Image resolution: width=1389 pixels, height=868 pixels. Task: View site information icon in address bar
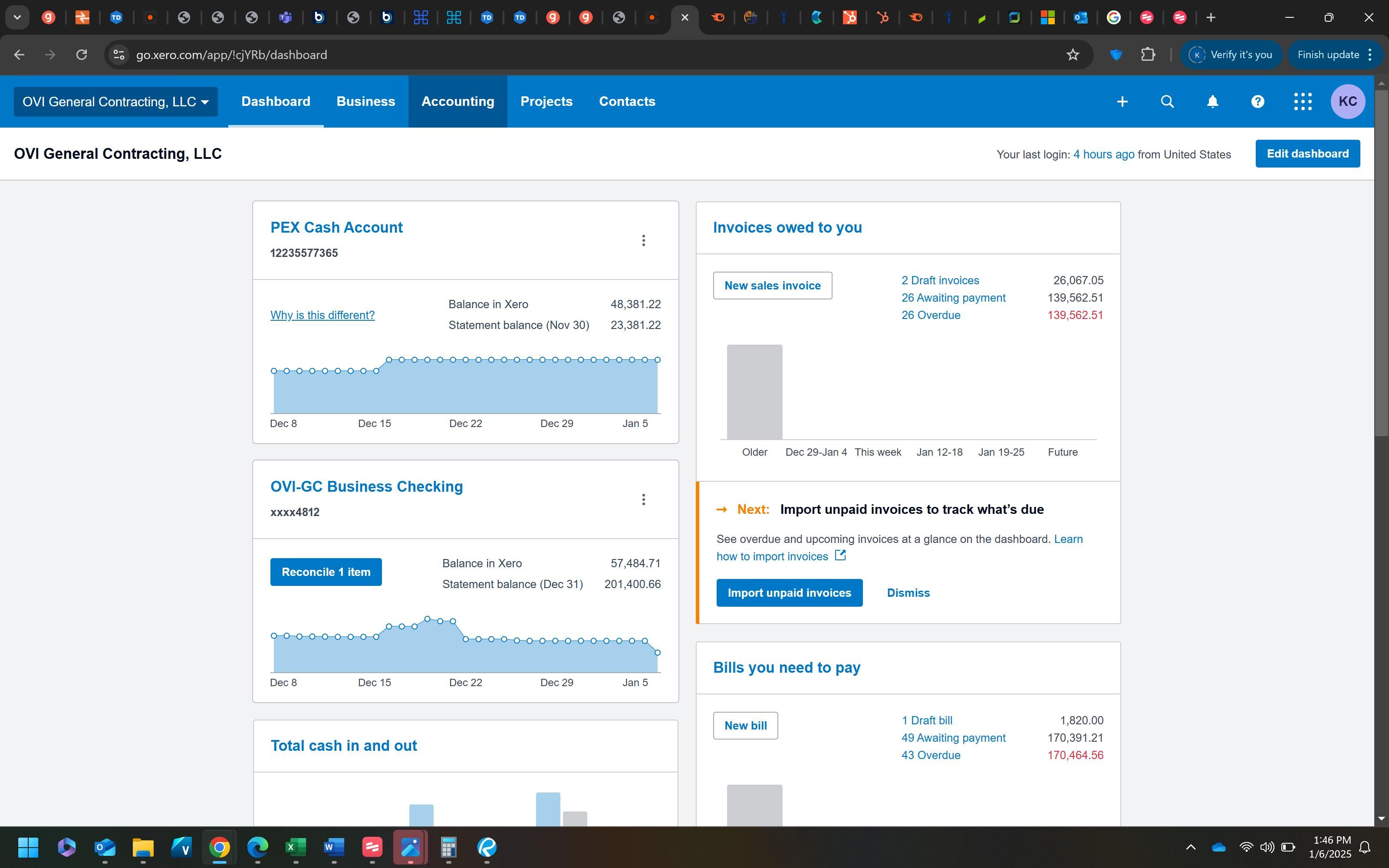click(x=119, y=55)
